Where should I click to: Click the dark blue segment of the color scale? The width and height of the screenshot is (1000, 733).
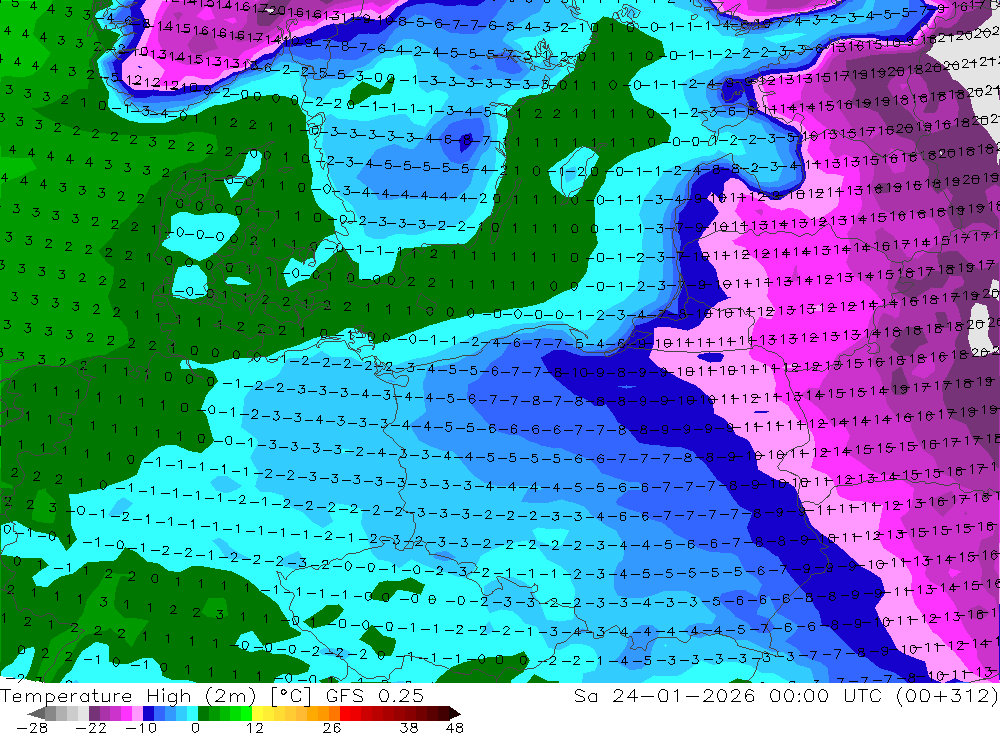148,714
